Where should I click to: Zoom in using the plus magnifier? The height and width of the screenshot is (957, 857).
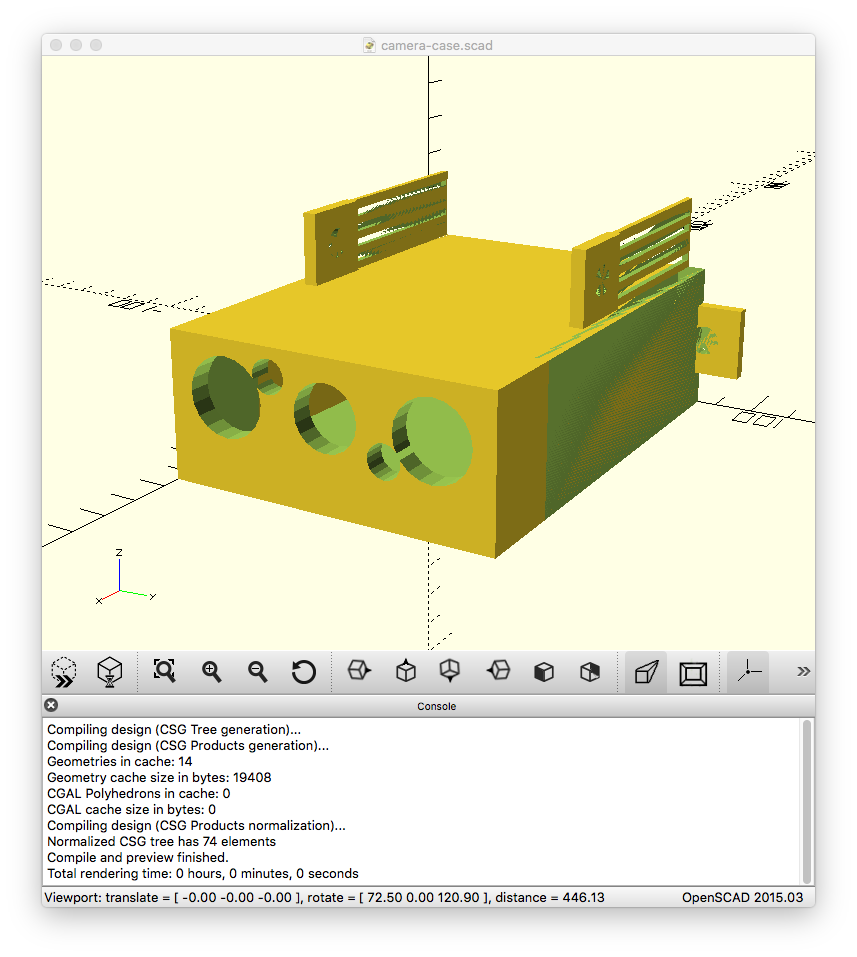click(211, 671)
